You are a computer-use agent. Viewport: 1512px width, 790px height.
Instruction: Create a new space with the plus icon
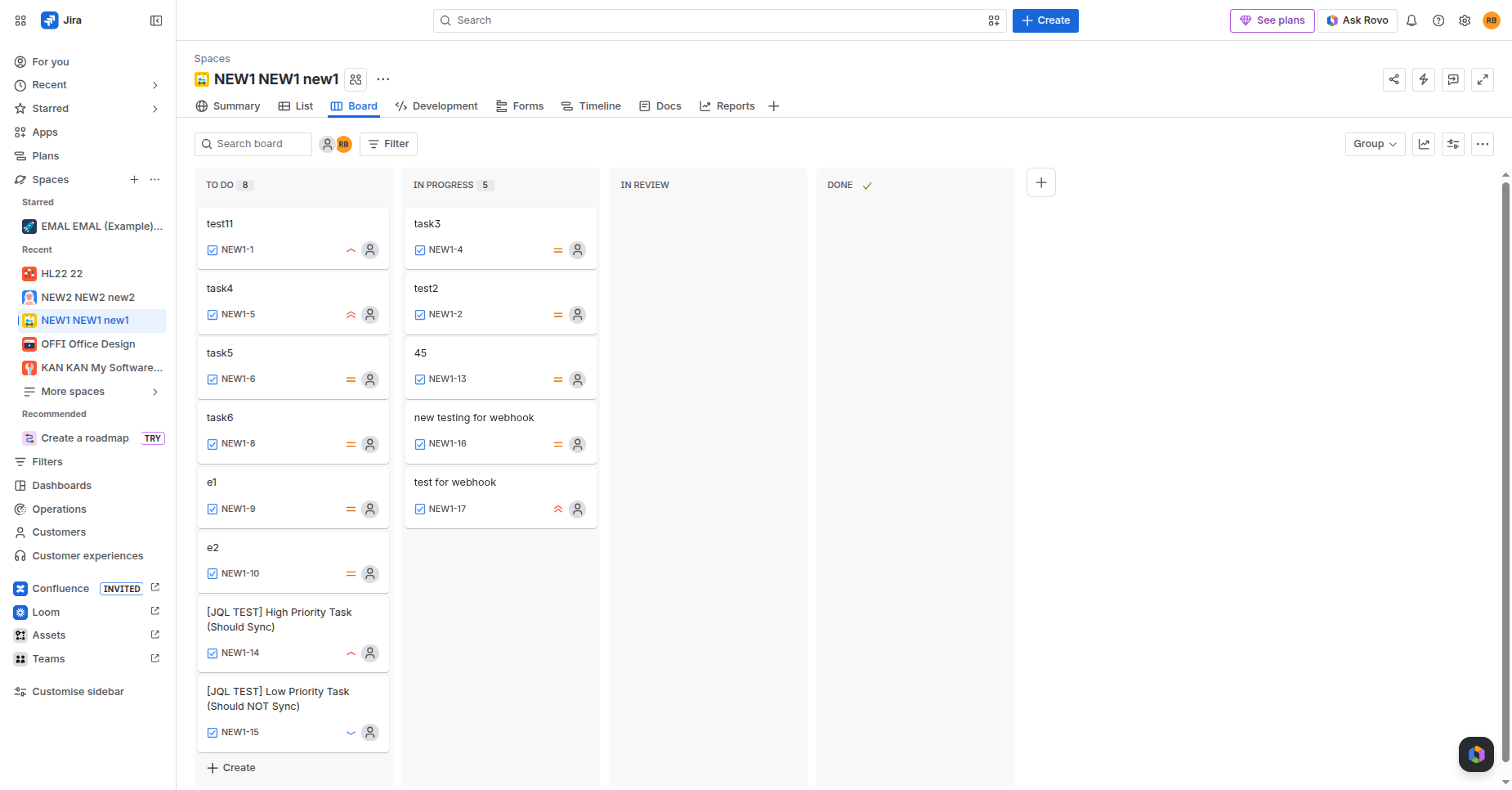134,180
